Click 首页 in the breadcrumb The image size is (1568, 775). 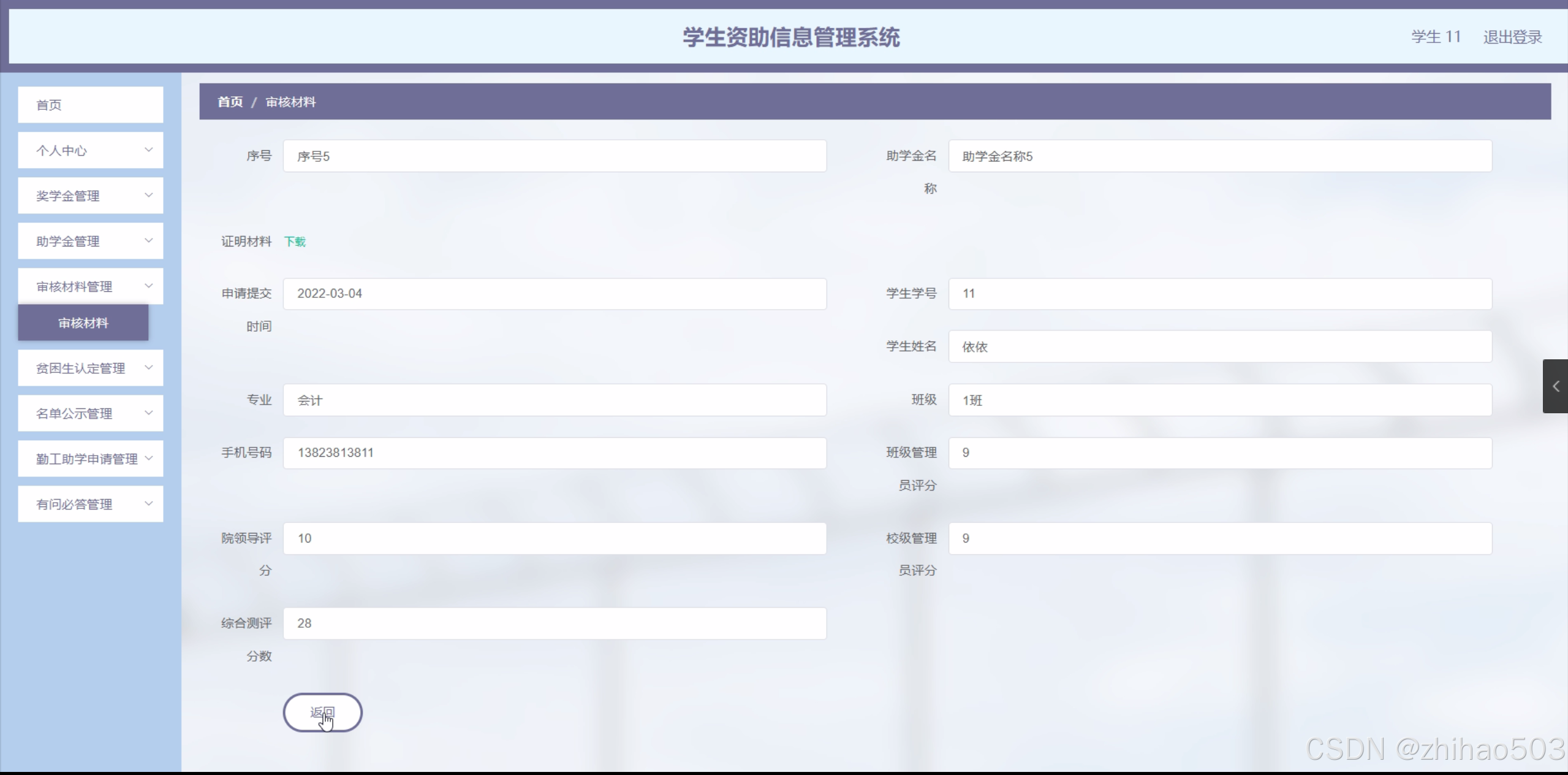pos(230,102)
